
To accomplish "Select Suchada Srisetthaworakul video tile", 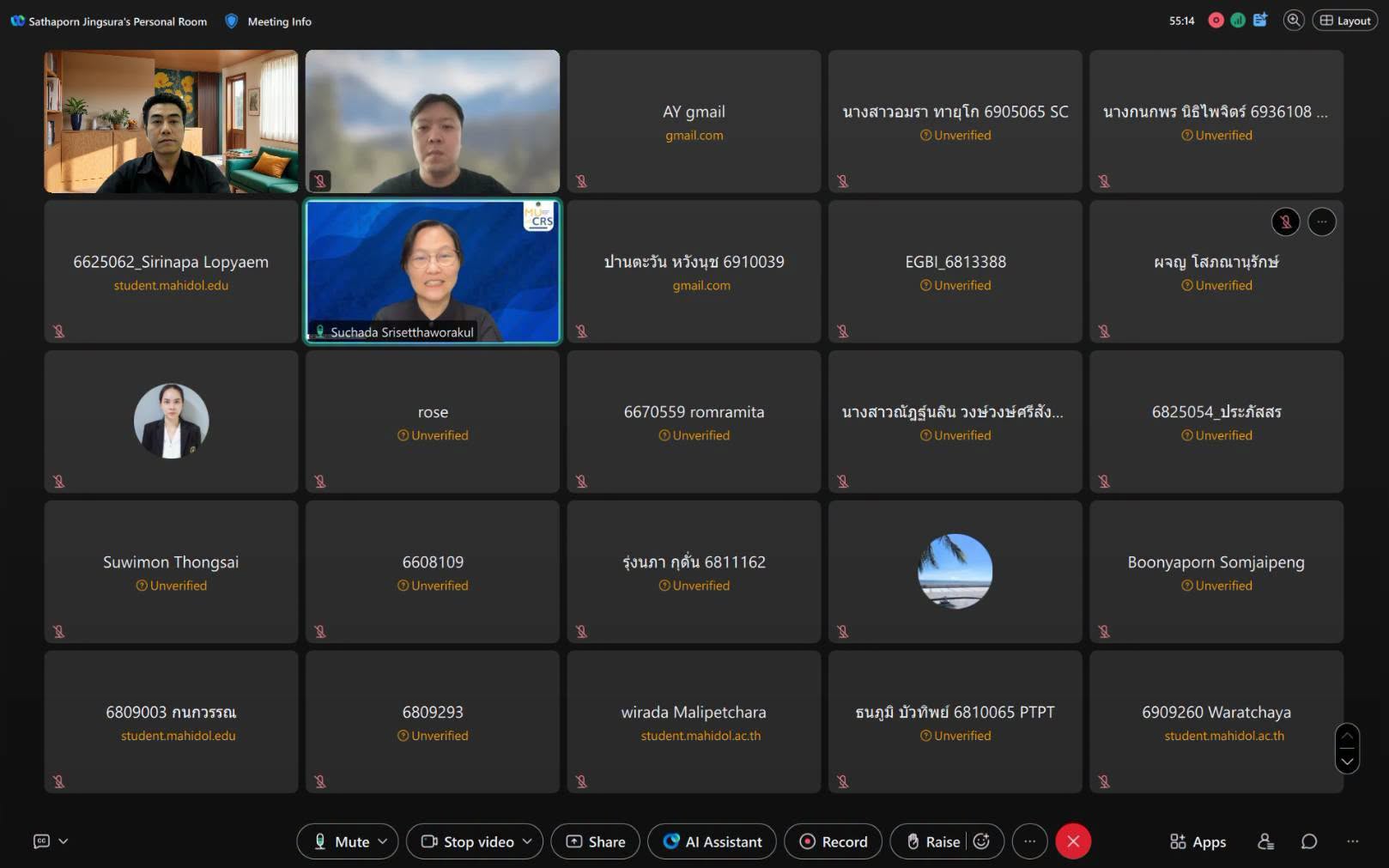I will click(x=433, y=271).
